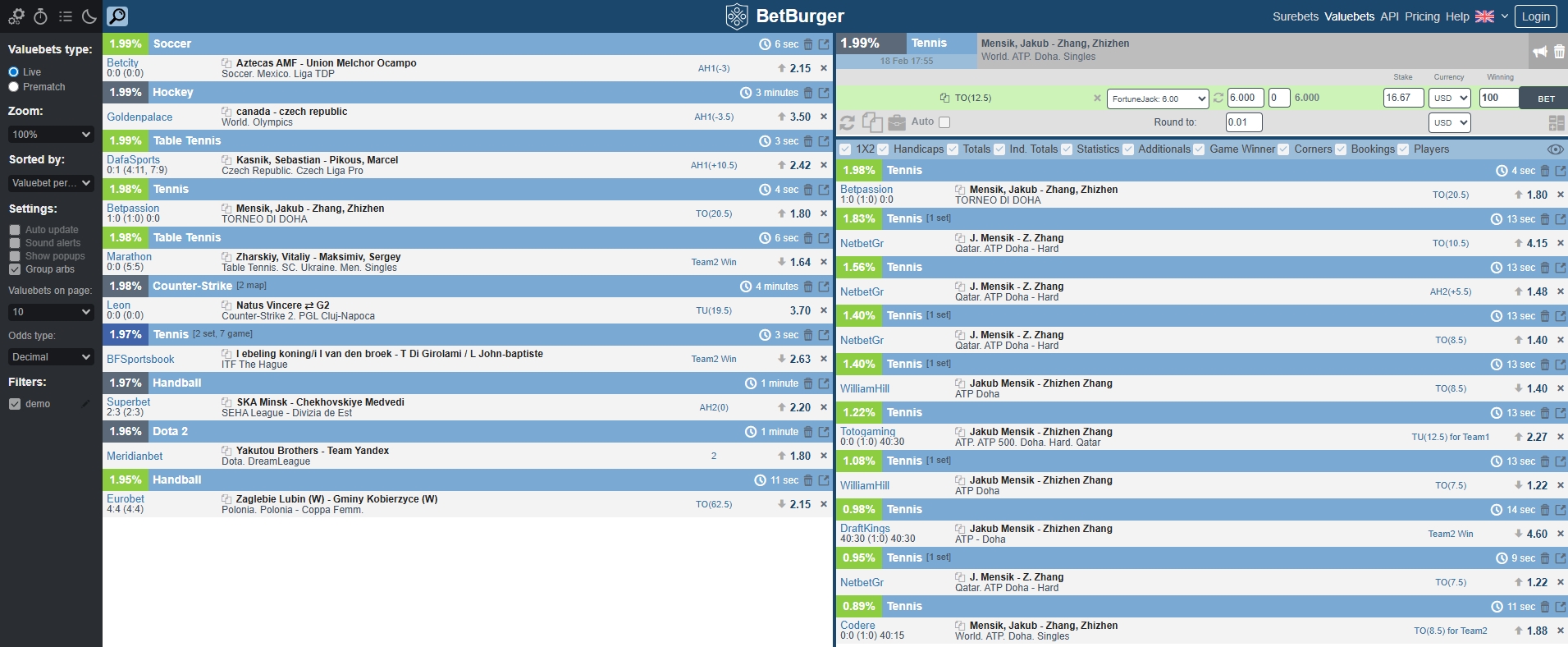Toggle the Auto checkbox in calculator
This screenshot has width=1568, height=647.
click(944, 122)
